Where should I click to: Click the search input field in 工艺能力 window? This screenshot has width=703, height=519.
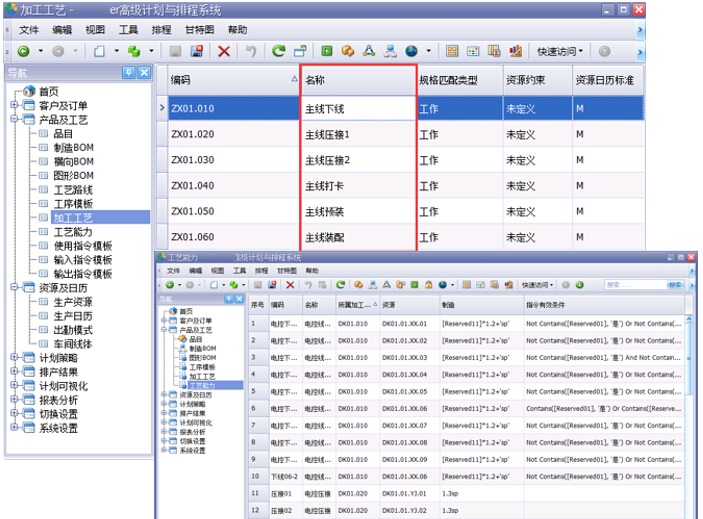pos(635,285)
